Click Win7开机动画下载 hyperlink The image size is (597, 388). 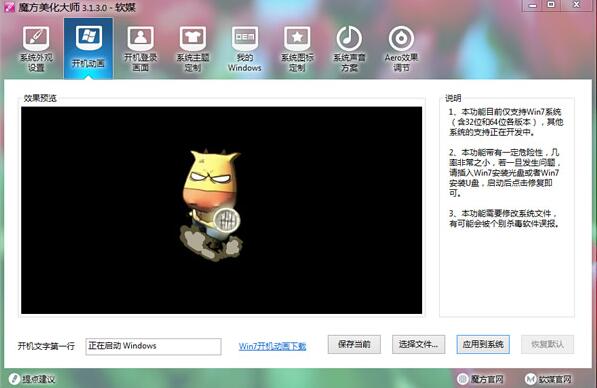click(272, 346)
